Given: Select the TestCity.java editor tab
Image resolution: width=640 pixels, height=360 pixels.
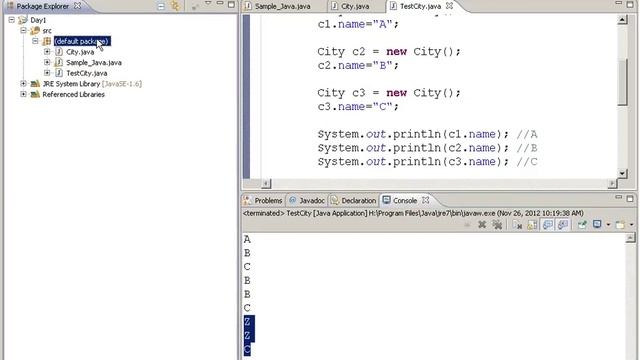Looking at the screenshot, I should 420,6.
